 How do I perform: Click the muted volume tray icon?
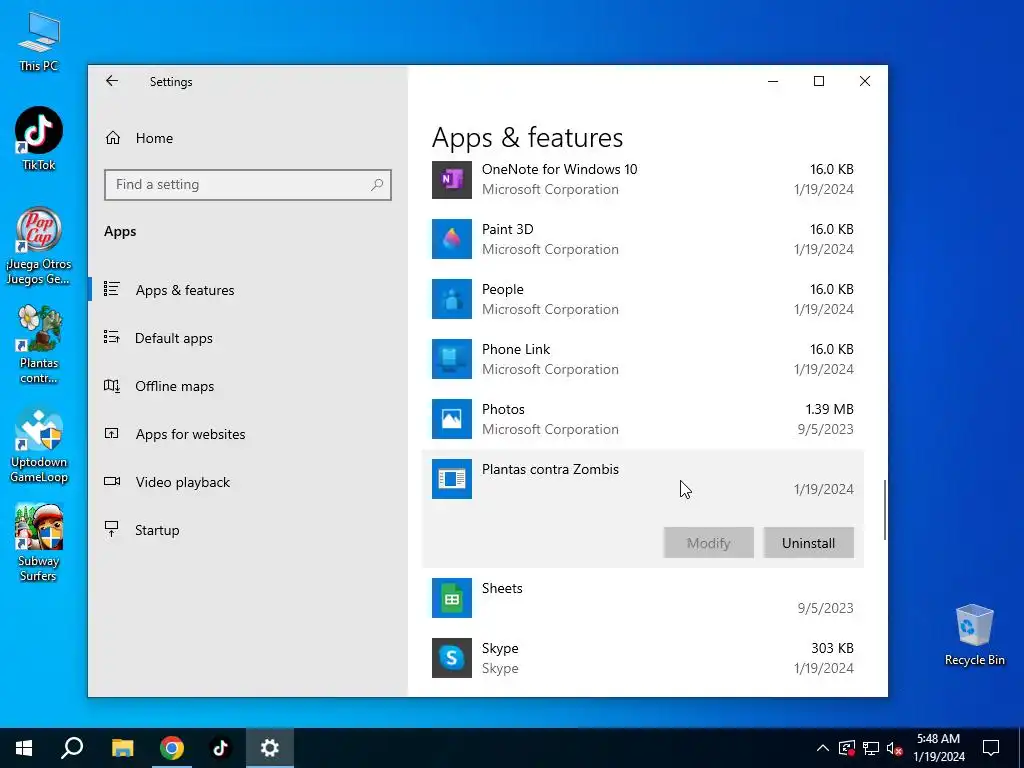(895, 748)
